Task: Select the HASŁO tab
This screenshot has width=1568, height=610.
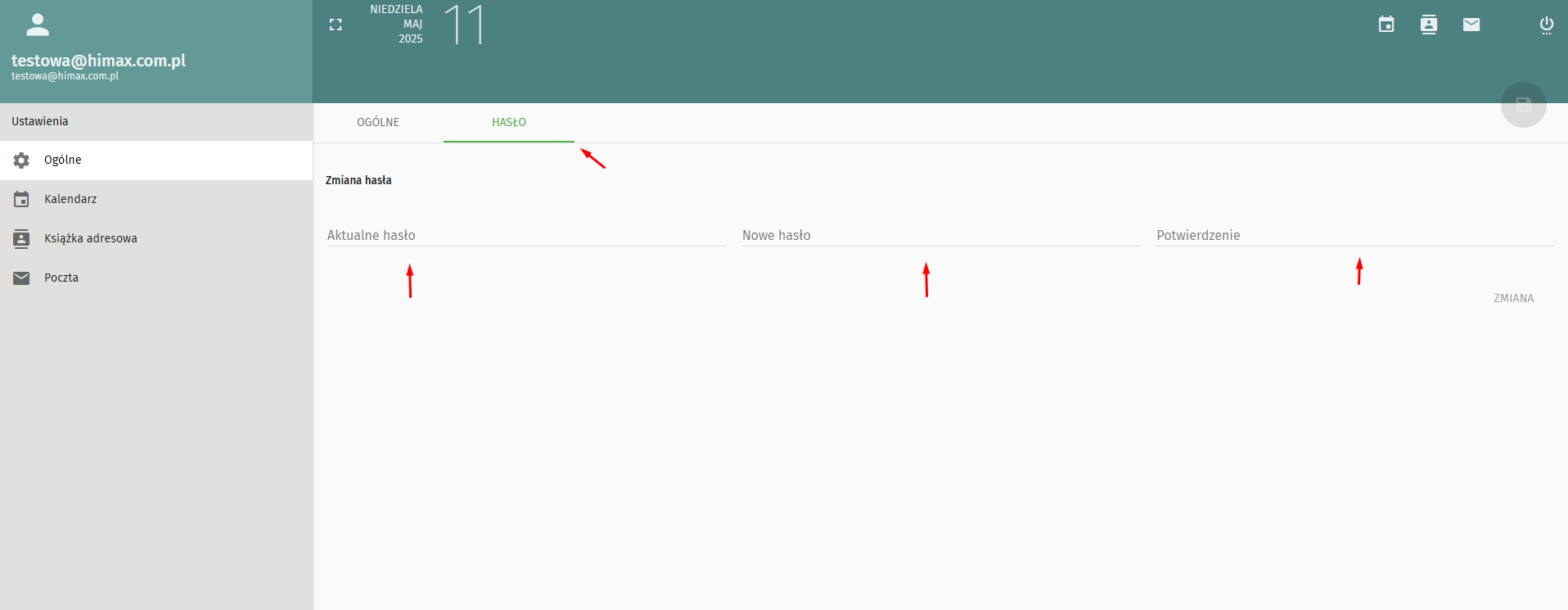Action: point(508,123)
